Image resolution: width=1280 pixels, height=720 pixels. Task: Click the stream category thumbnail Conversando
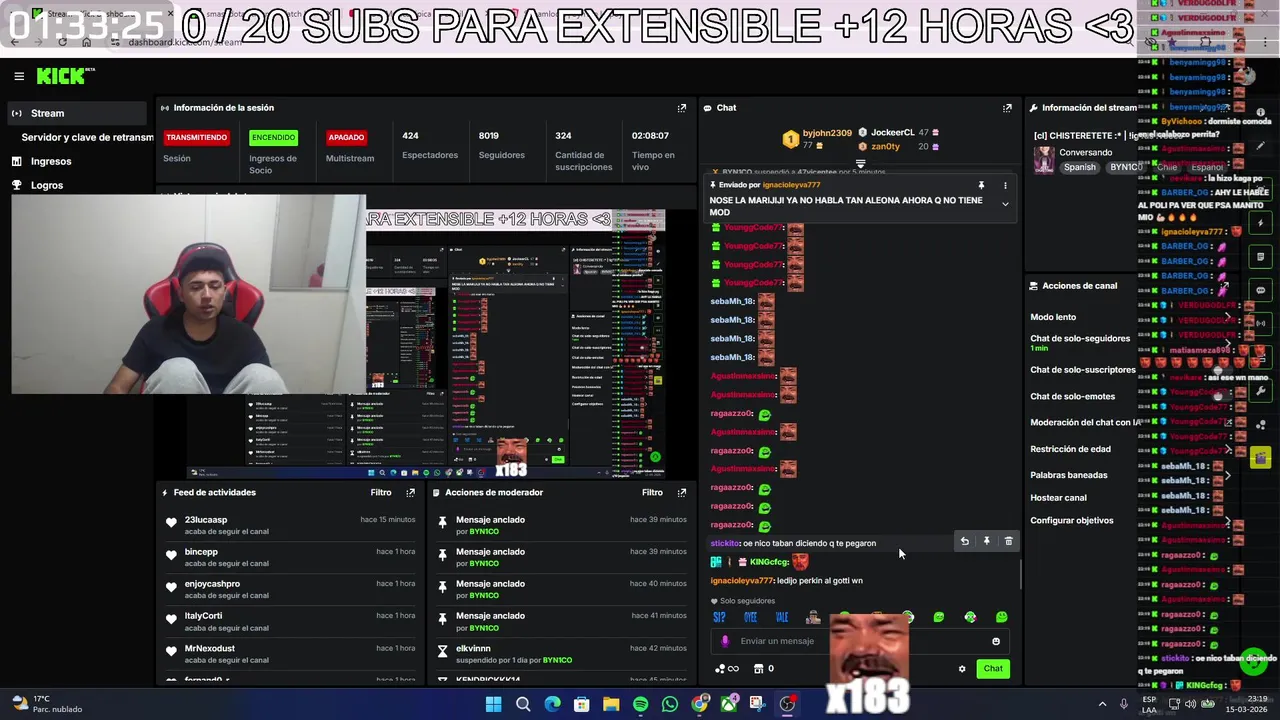point(1044,160)
